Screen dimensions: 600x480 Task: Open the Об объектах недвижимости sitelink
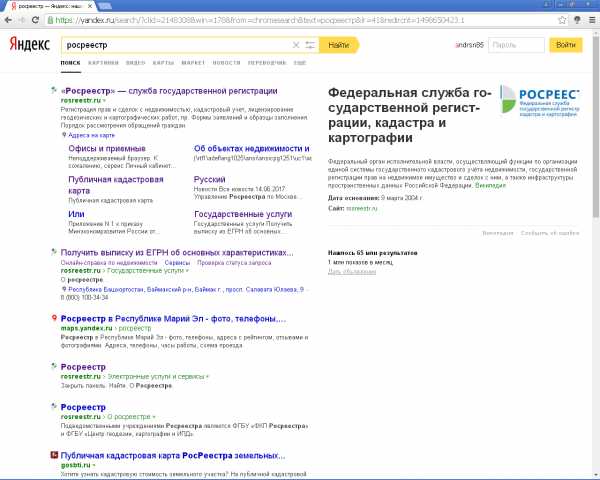(251, 149)
